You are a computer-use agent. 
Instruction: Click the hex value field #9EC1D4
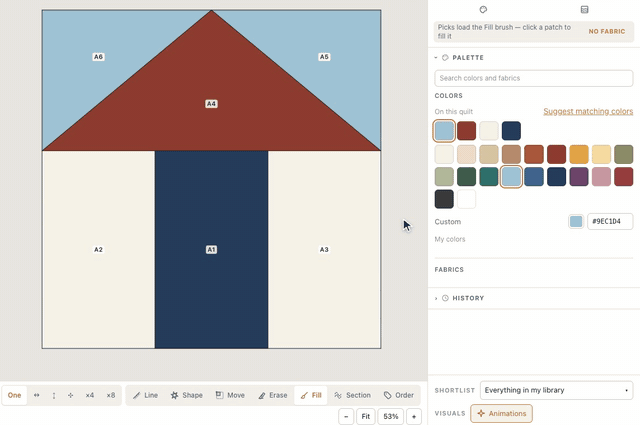point(610,221)
